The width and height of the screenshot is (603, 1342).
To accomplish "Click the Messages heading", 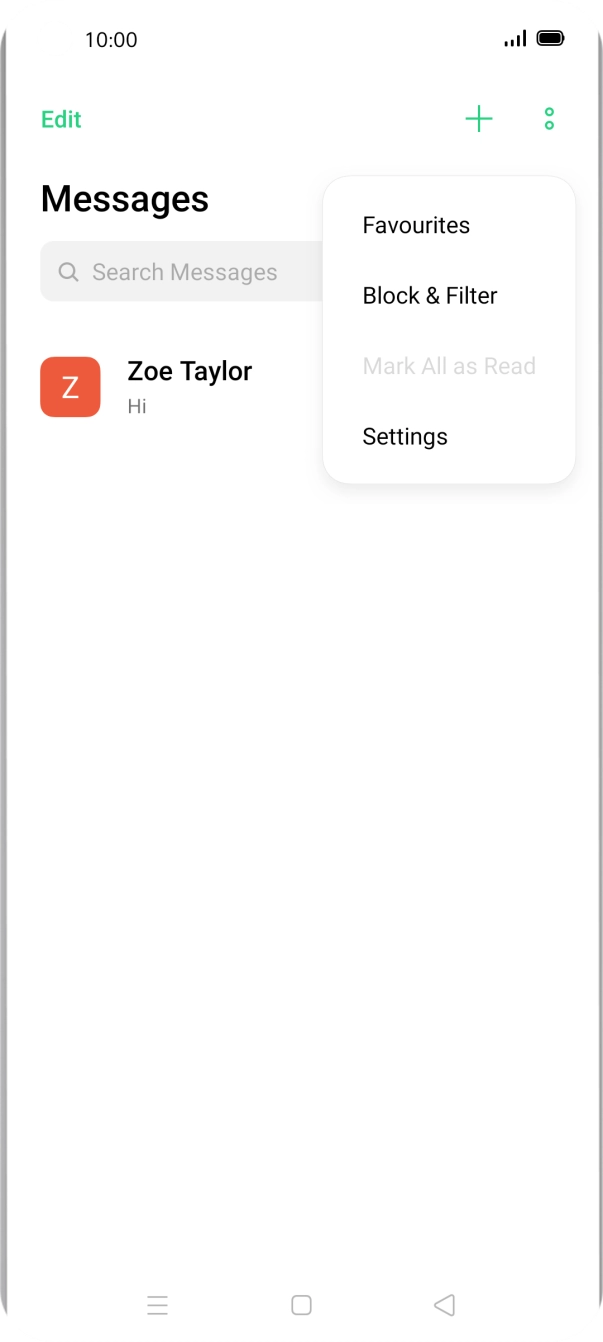I will point(123,199).
